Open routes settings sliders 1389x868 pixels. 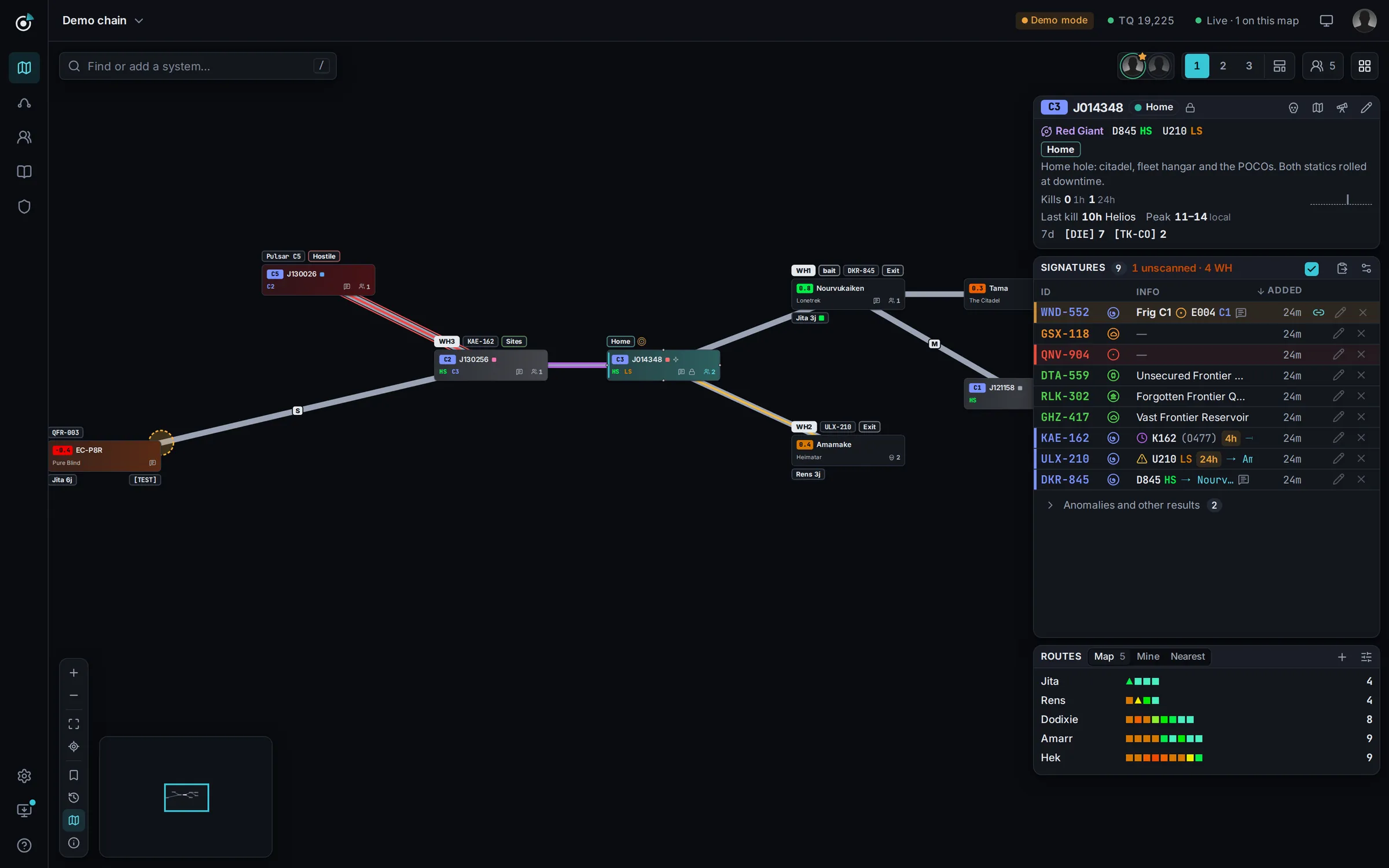point(1366,657)
